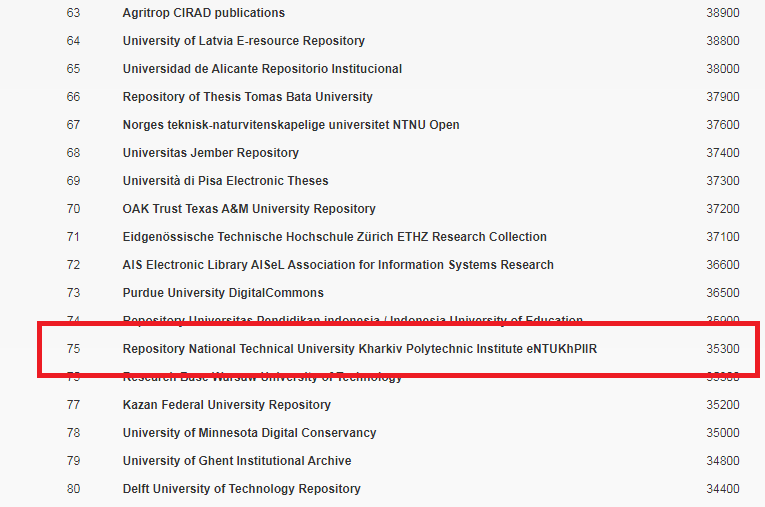Open Università di Pisa Electronic Theses

(225, 181)
